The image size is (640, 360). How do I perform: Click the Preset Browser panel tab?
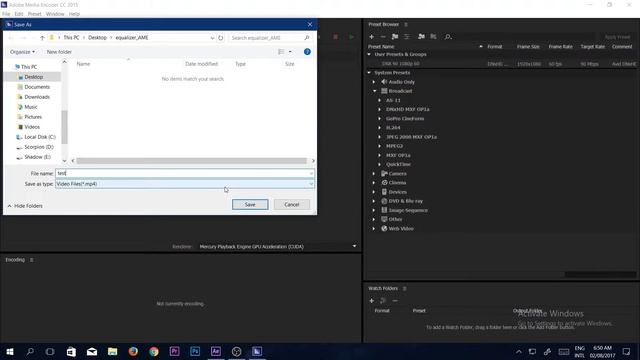click(383, 24)
